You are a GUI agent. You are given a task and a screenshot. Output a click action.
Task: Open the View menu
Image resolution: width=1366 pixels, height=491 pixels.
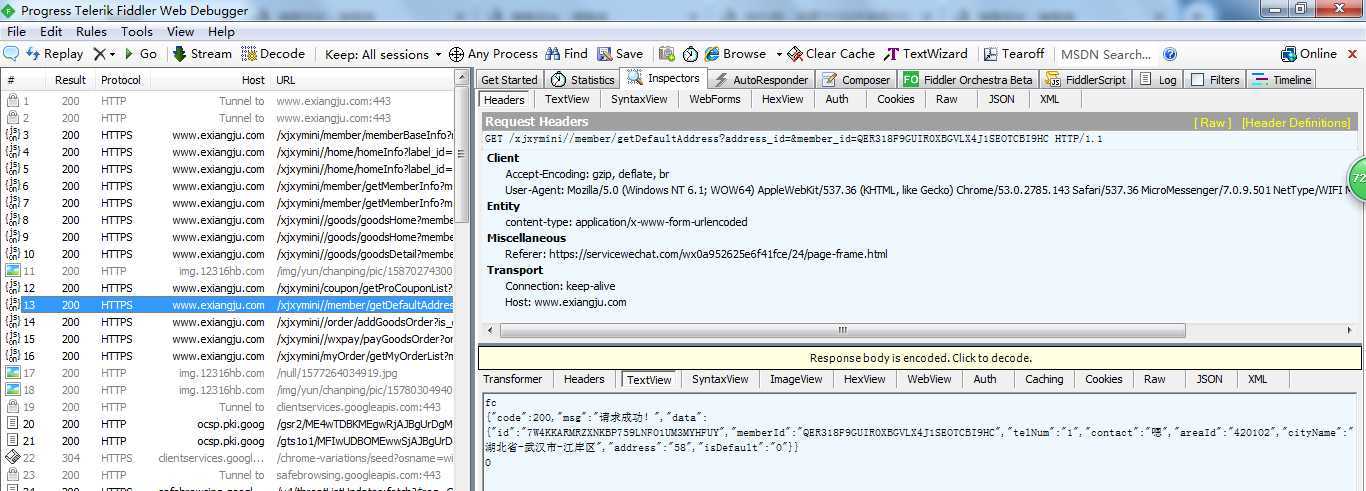coord(180,31)
